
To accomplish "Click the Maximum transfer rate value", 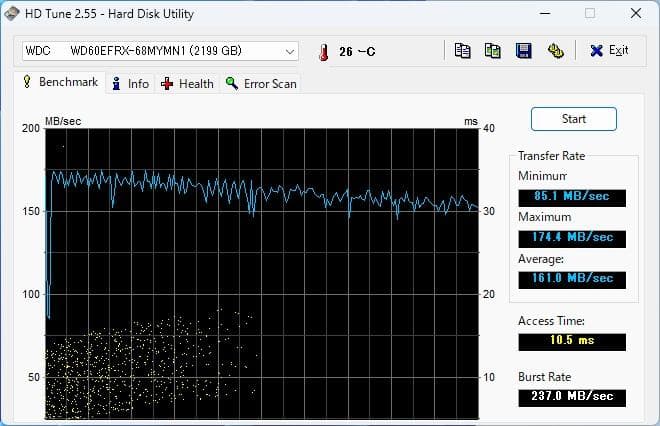I will 572,237.
